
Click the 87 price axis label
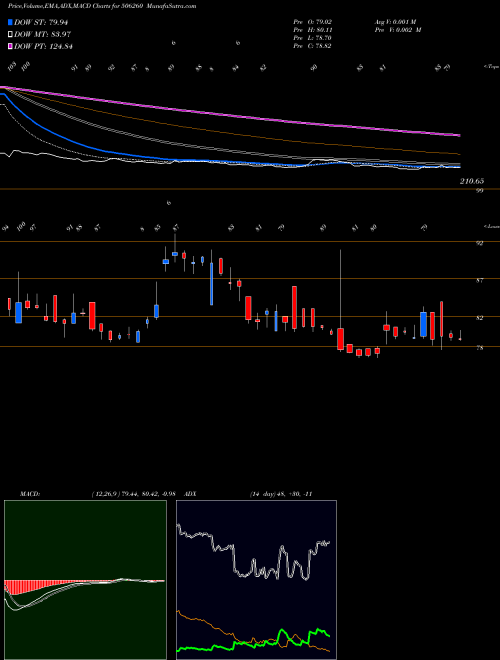point(480,280)
